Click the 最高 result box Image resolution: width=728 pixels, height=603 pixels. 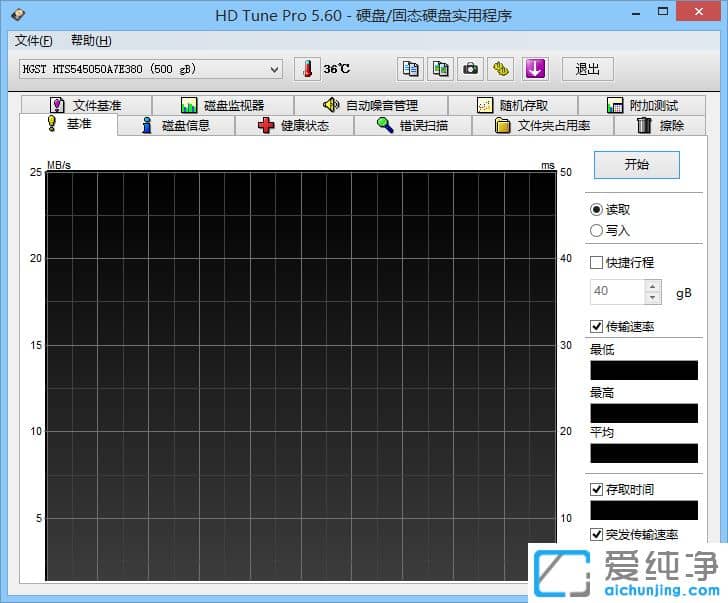click(644, 413)
